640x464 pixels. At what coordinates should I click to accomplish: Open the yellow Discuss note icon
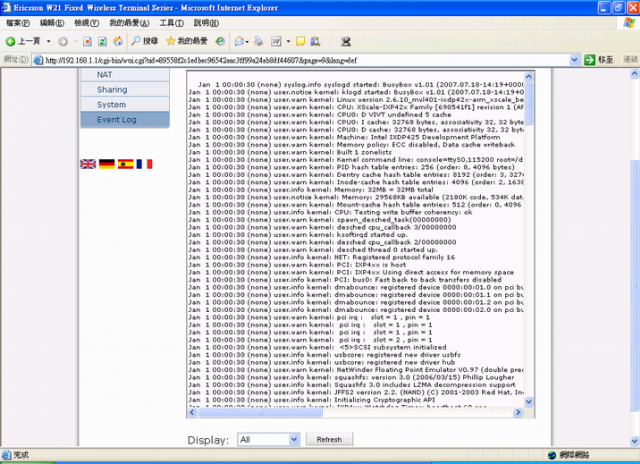pyautogui.click(x=300, y=41)
